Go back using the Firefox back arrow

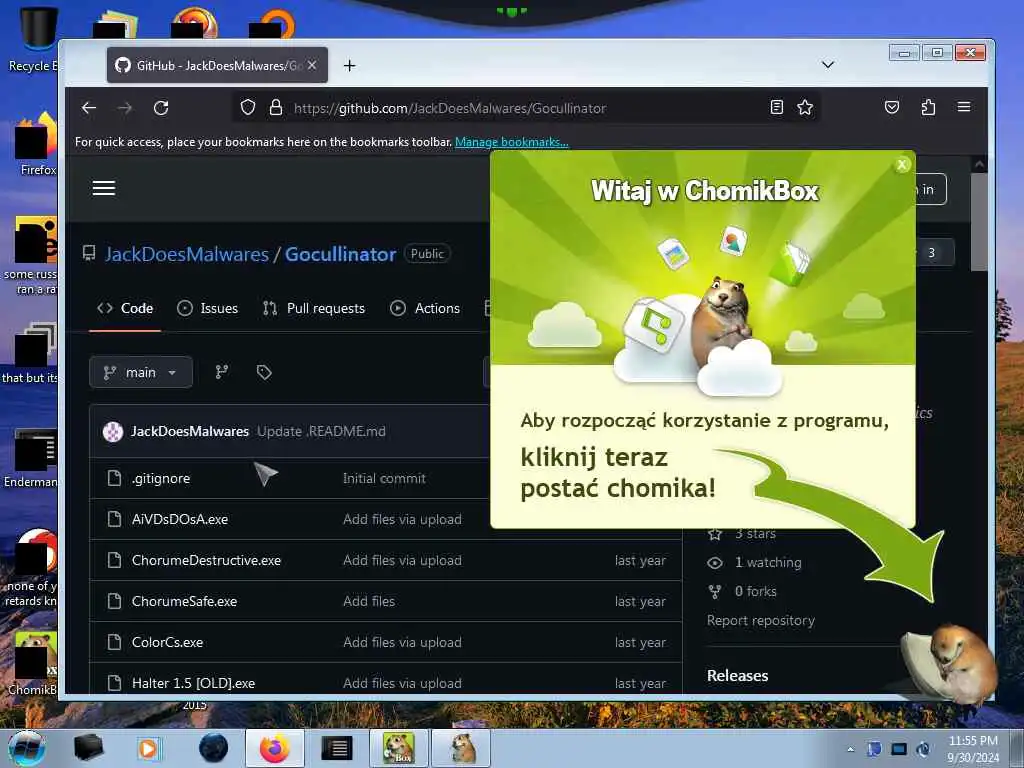click(89, 108)
